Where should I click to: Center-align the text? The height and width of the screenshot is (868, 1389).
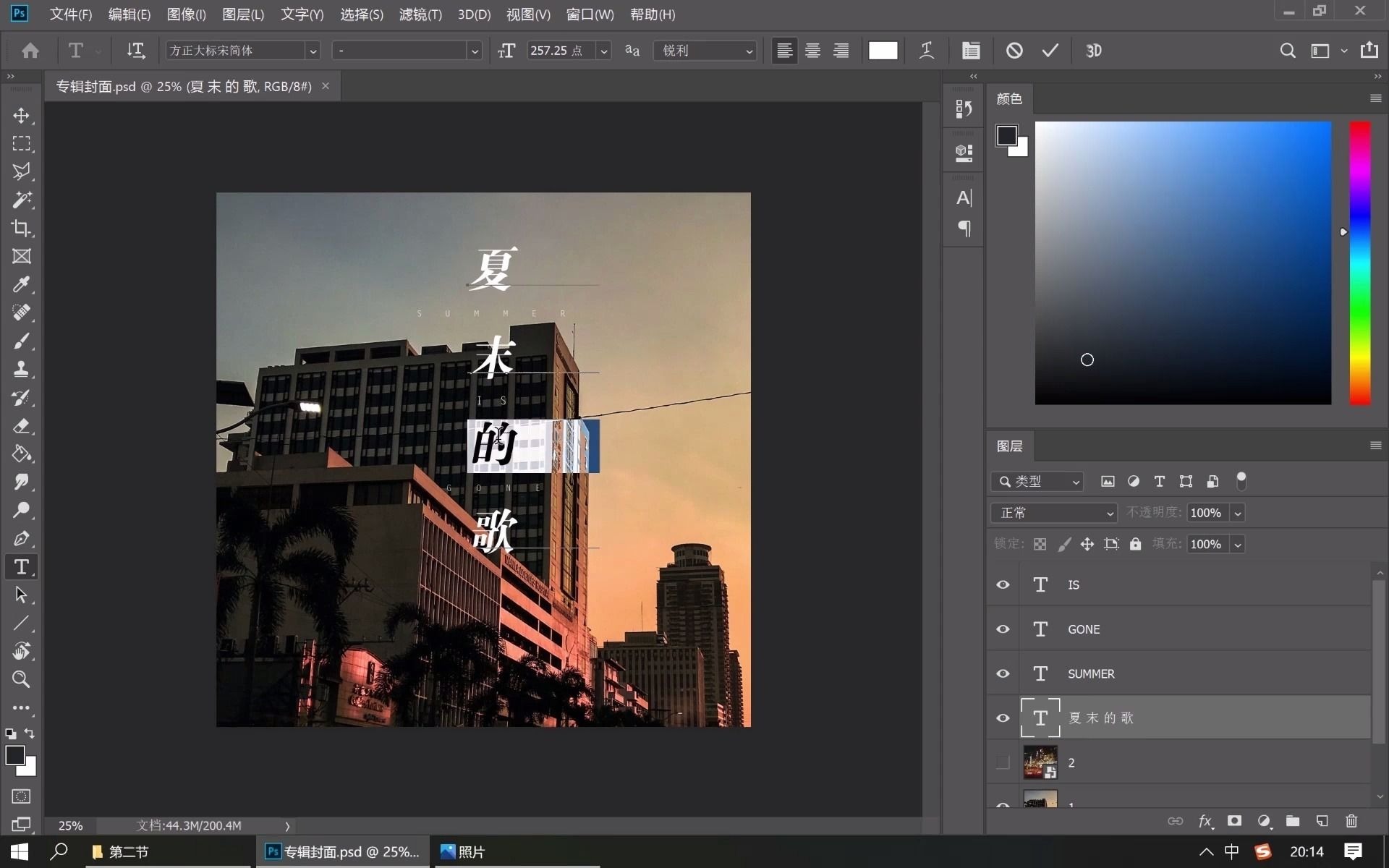pos(812,51)
